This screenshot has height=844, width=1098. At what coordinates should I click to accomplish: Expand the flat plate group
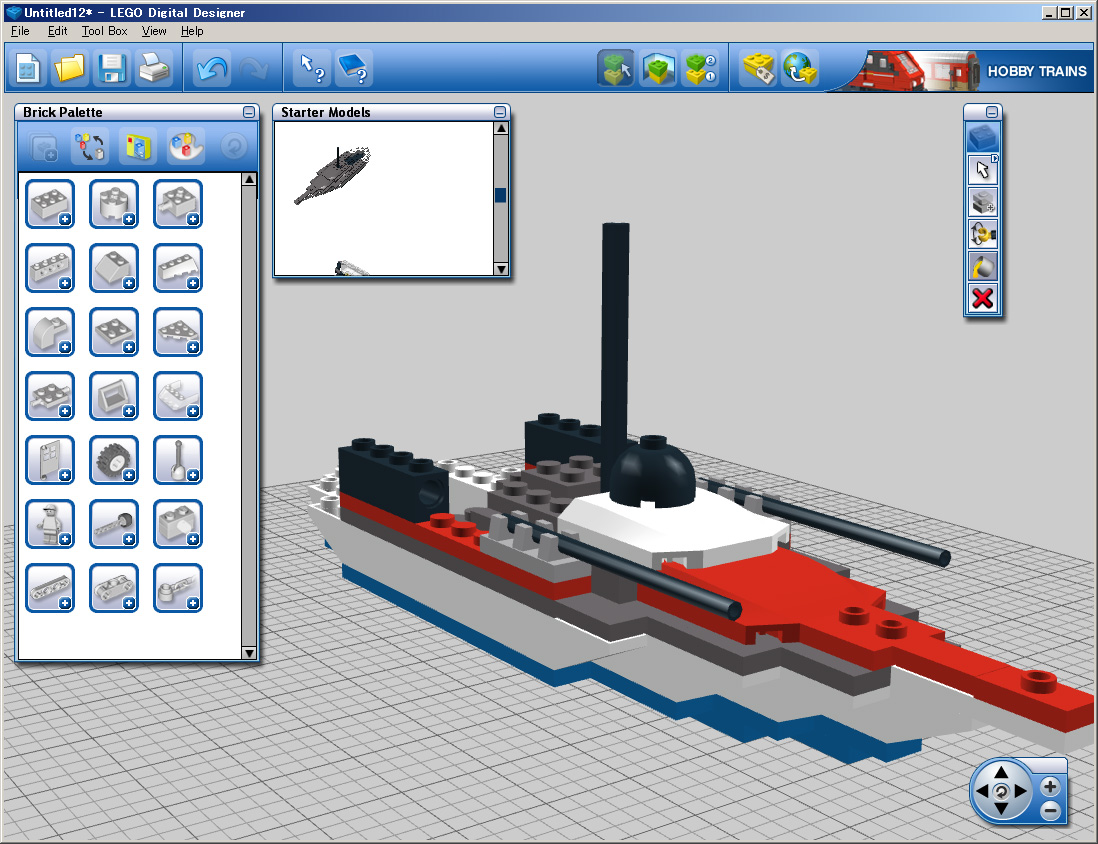coord(114,332)
